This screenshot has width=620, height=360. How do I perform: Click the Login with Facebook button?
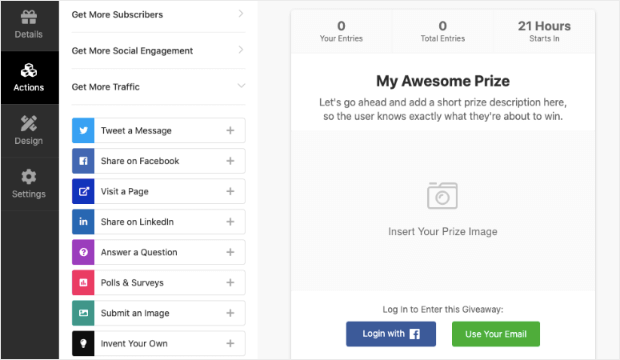[x=391, y=334]
